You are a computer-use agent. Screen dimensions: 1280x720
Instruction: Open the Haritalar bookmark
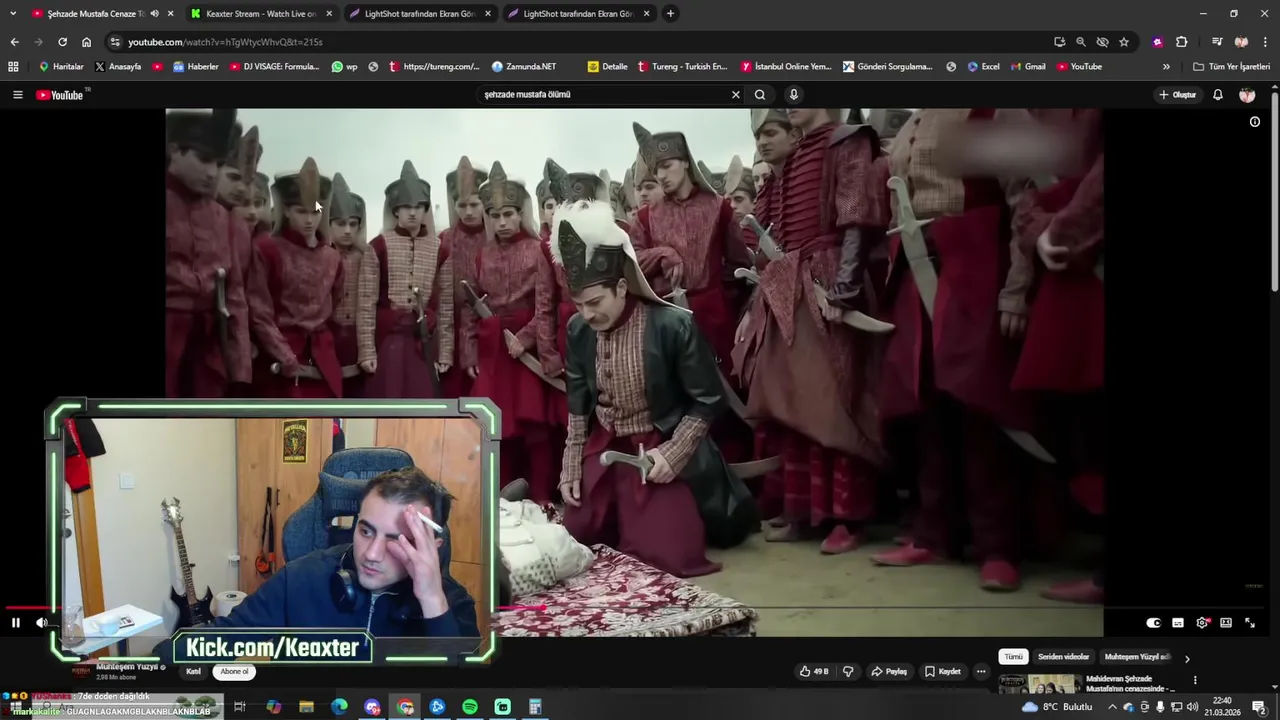61,67
